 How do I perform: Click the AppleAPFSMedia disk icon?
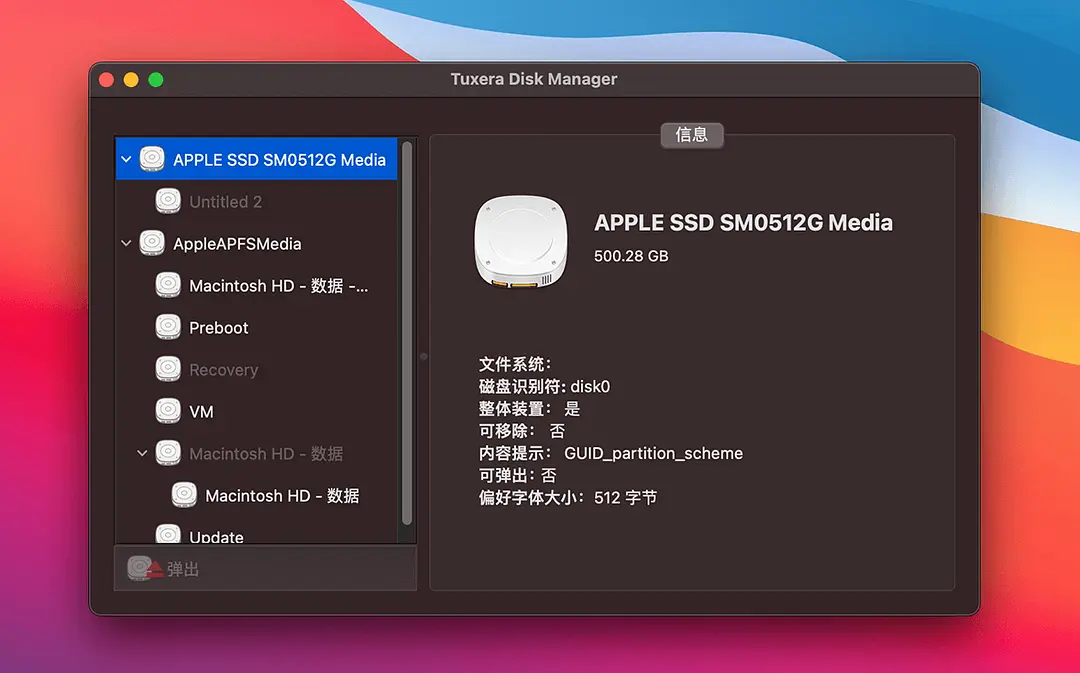[152, 243]
